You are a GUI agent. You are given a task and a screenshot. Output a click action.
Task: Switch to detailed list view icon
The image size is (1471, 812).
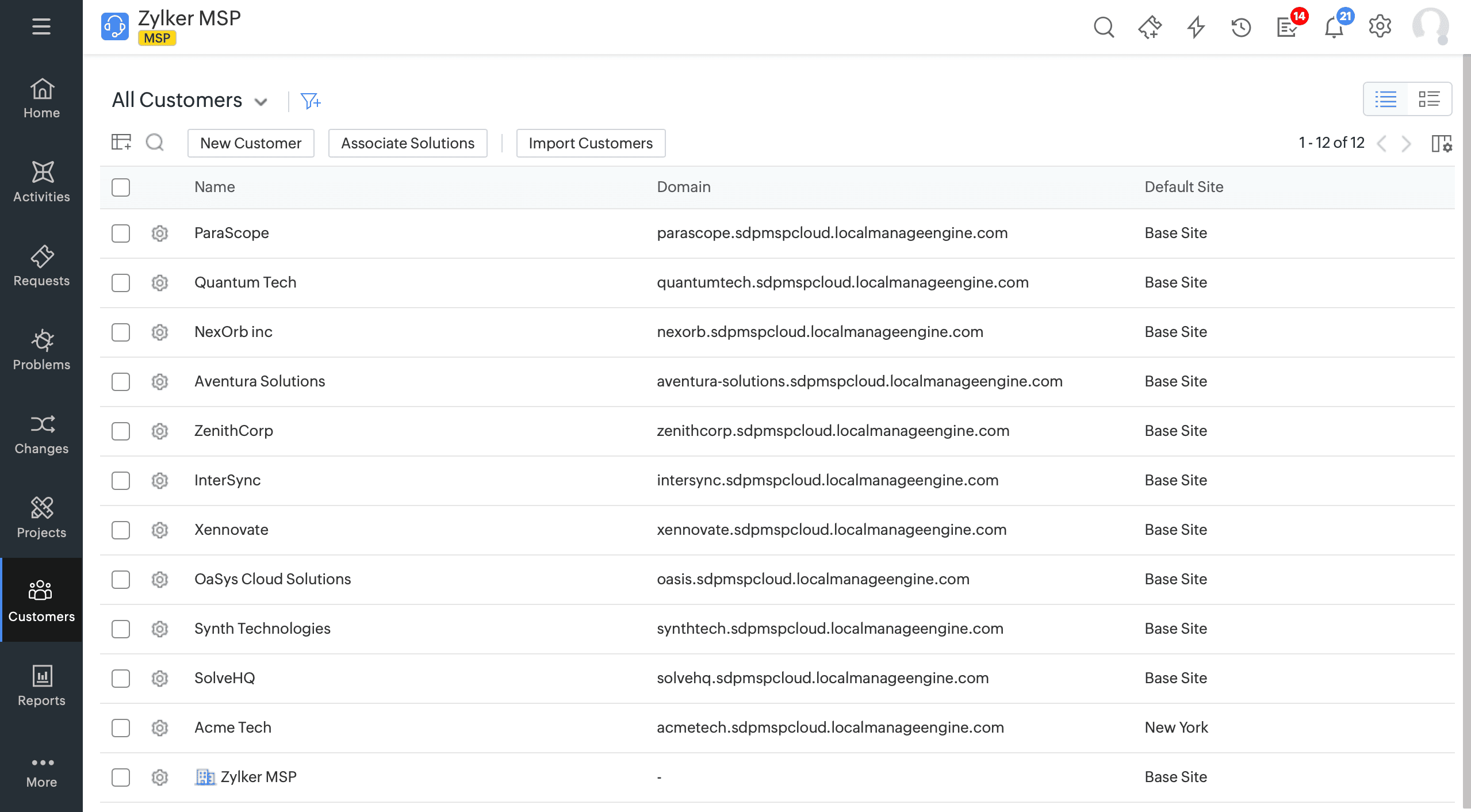(x=1429, y=99)
